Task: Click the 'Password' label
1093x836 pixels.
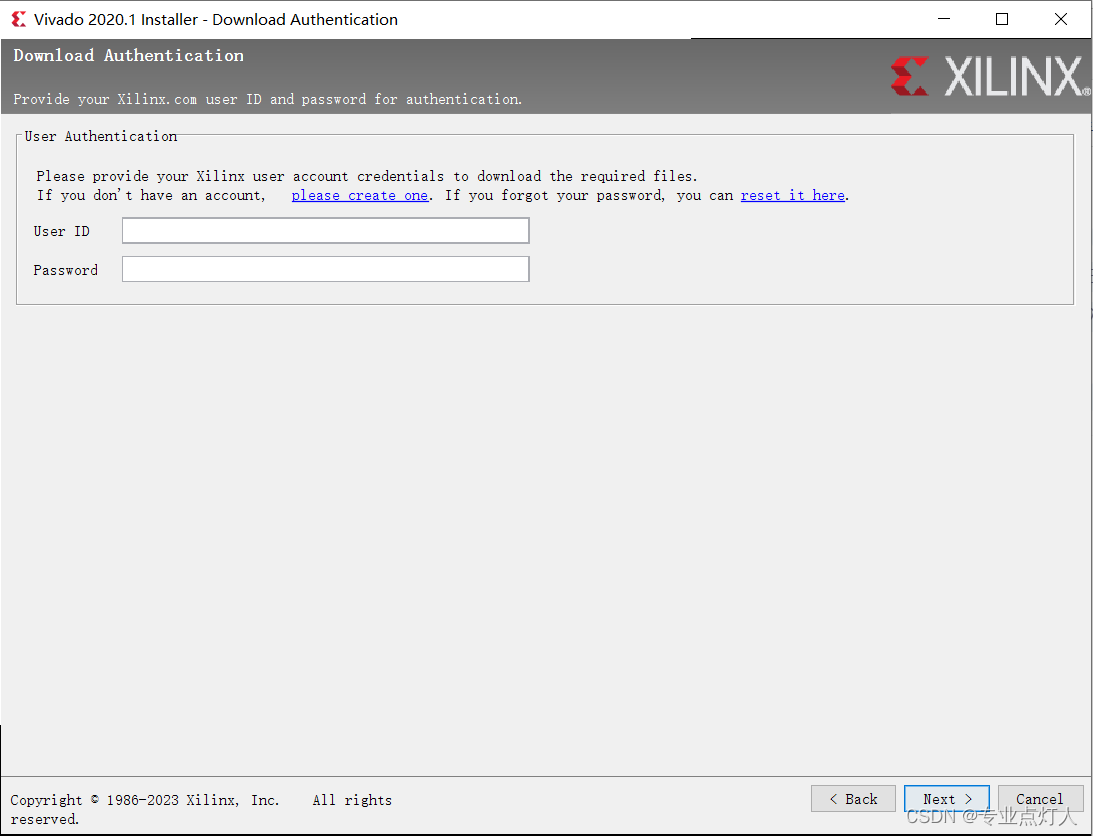Action: click(x=66, y=270)
